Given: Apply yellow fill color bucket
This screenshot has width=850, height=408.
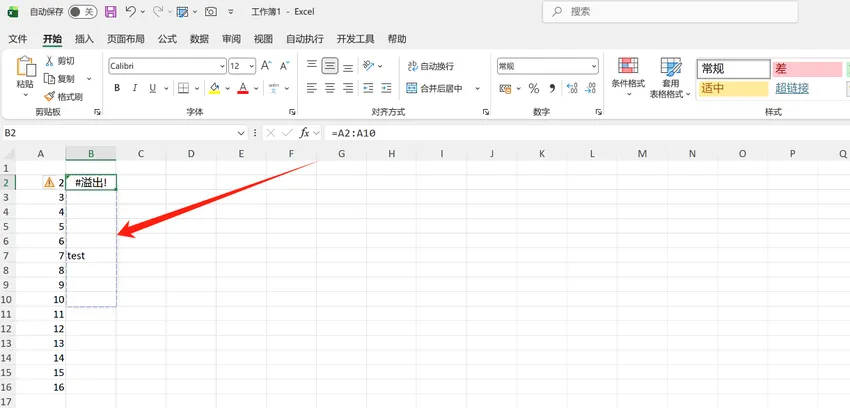Looking at the screenshot, I should point(215,88).
